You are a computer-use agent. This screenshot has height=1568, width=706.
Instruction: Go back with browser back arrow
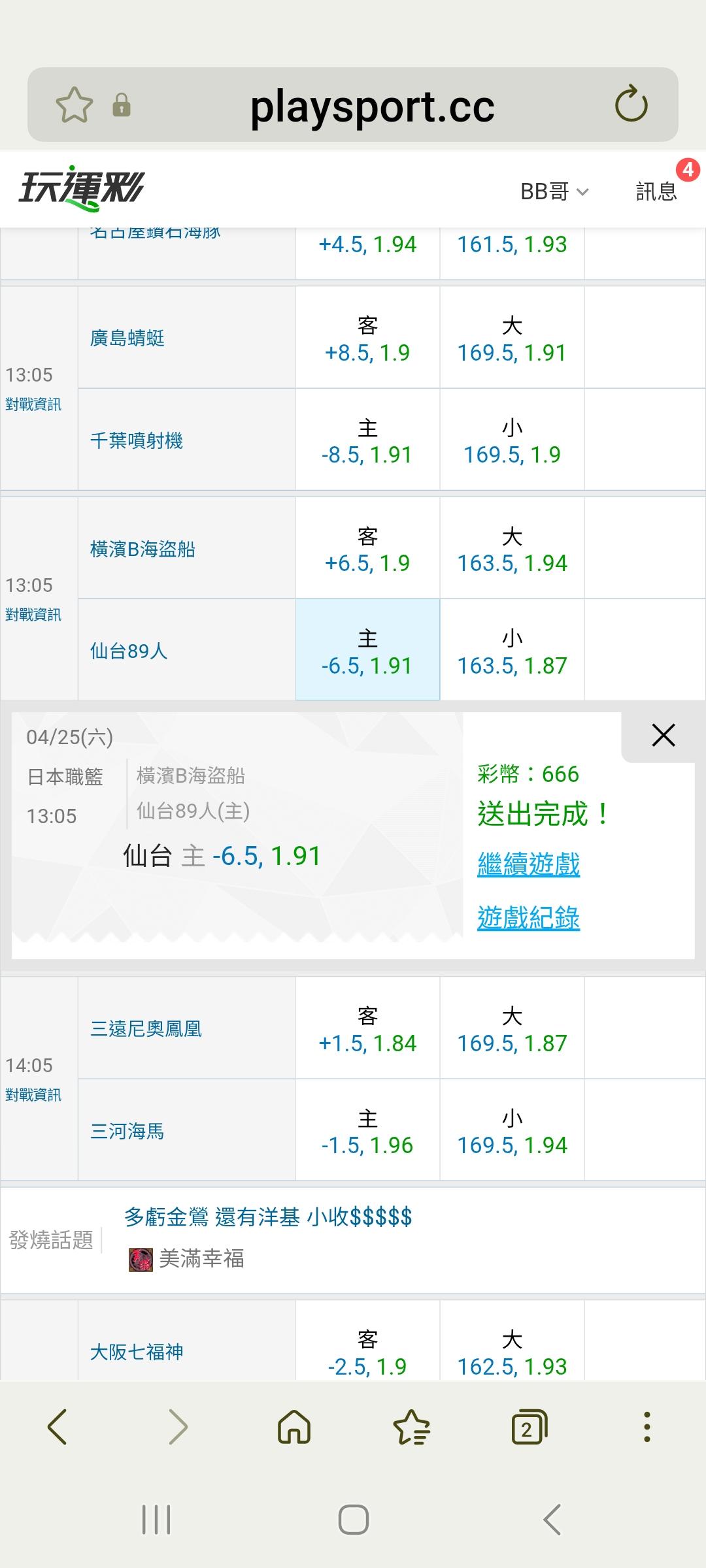58,1427
